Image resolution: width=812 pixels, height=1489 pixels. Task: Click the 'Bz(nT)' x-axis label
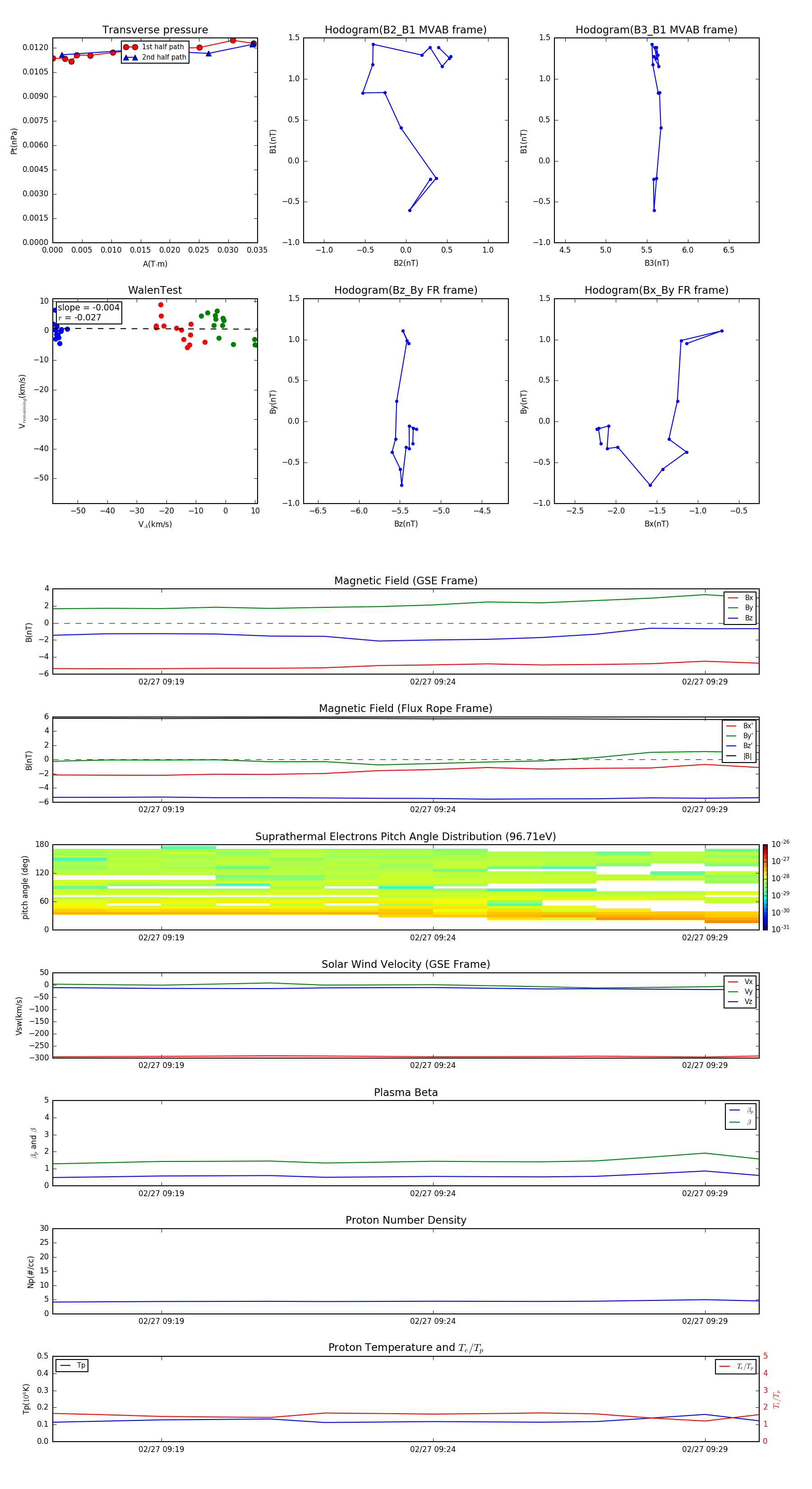click(x=406, y=524)
